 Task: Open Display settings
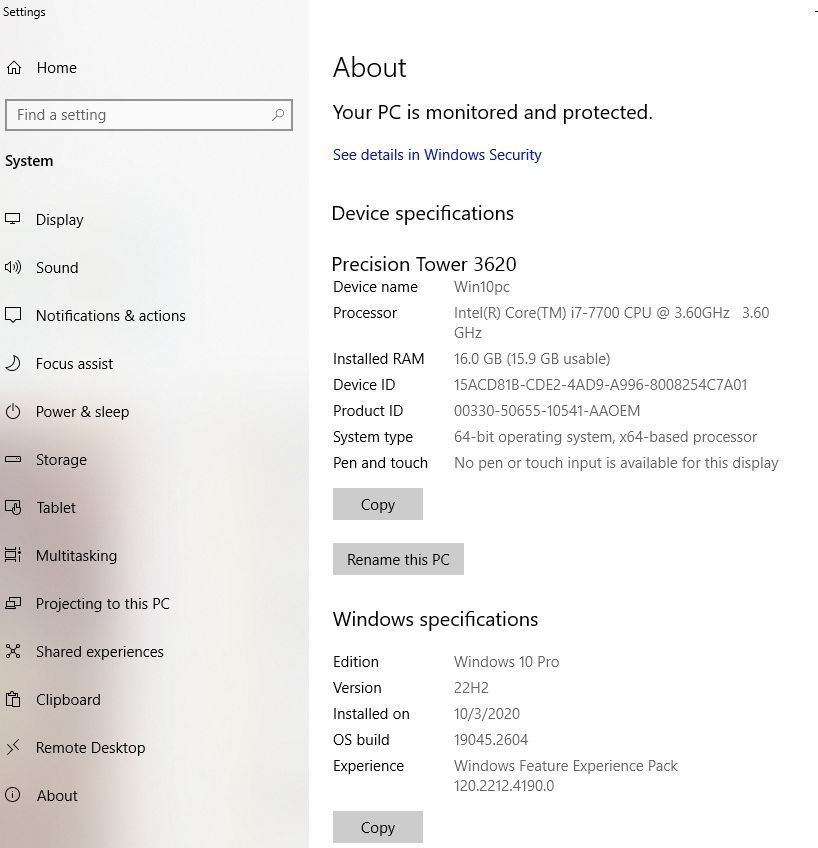59,220
